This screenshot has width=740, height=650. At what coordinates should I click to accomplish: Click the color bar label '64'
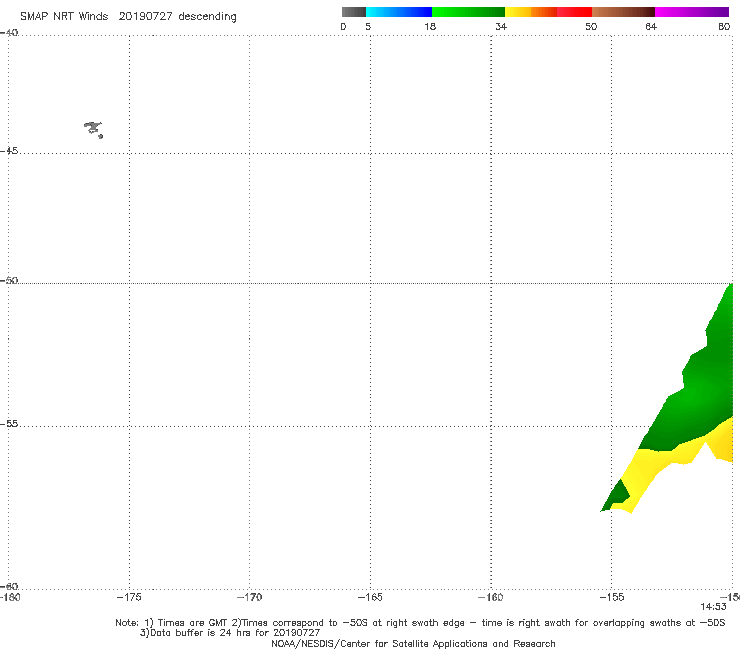point(651,26)
